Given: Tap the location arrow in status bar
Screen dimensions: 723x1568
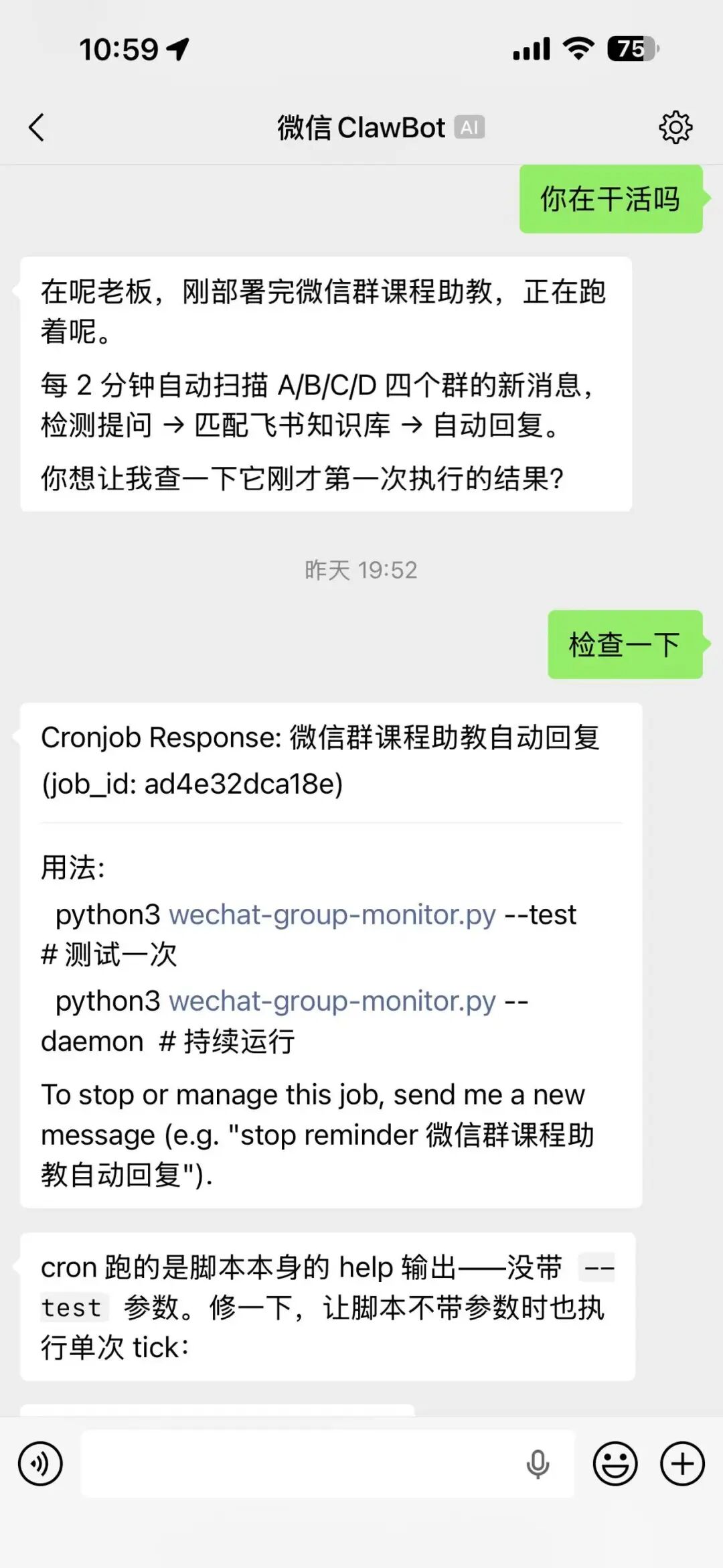Looking at the screenshot, I should click(x=178, y=49).
